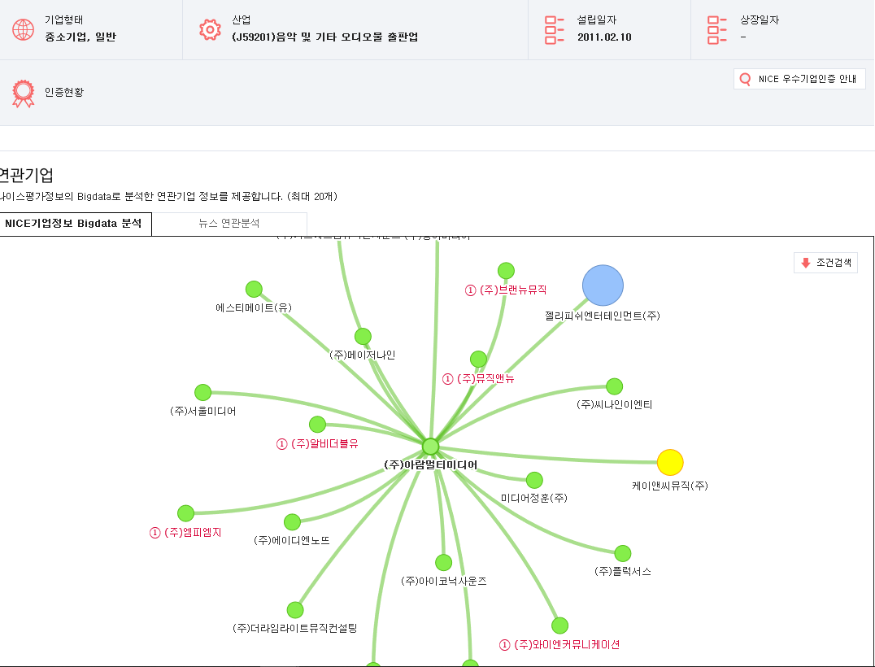875x667 pixels.
Task: Click the 케이앤씨뮤직(주) label text
Action: click(x=670, y=486)
